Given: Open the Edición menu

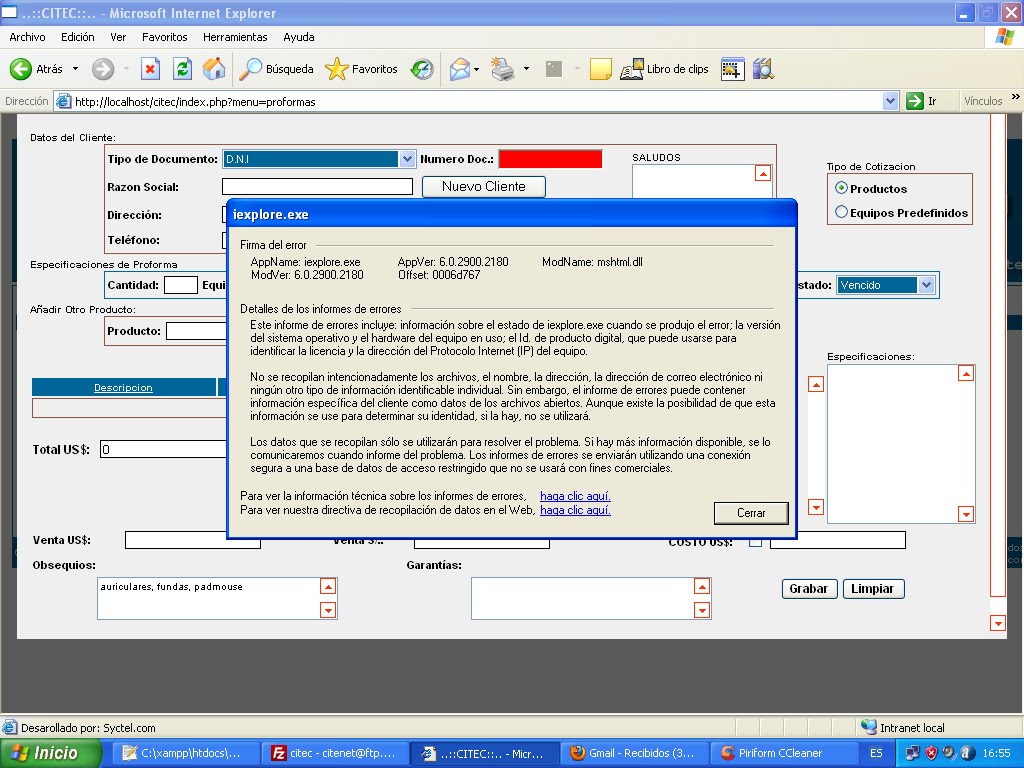Looking at the screenshot, I should point(78,37).
